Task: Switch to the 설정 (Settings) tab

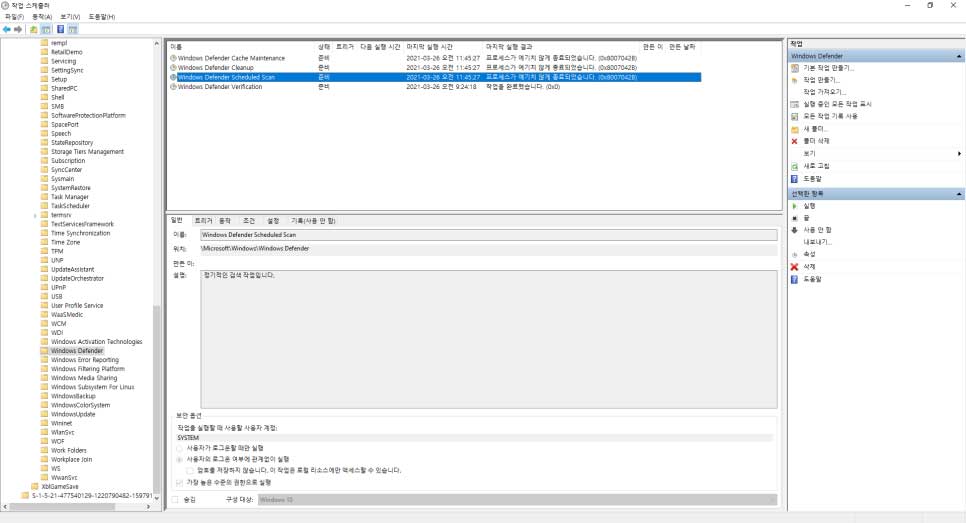Action: (x=273, y=221)
